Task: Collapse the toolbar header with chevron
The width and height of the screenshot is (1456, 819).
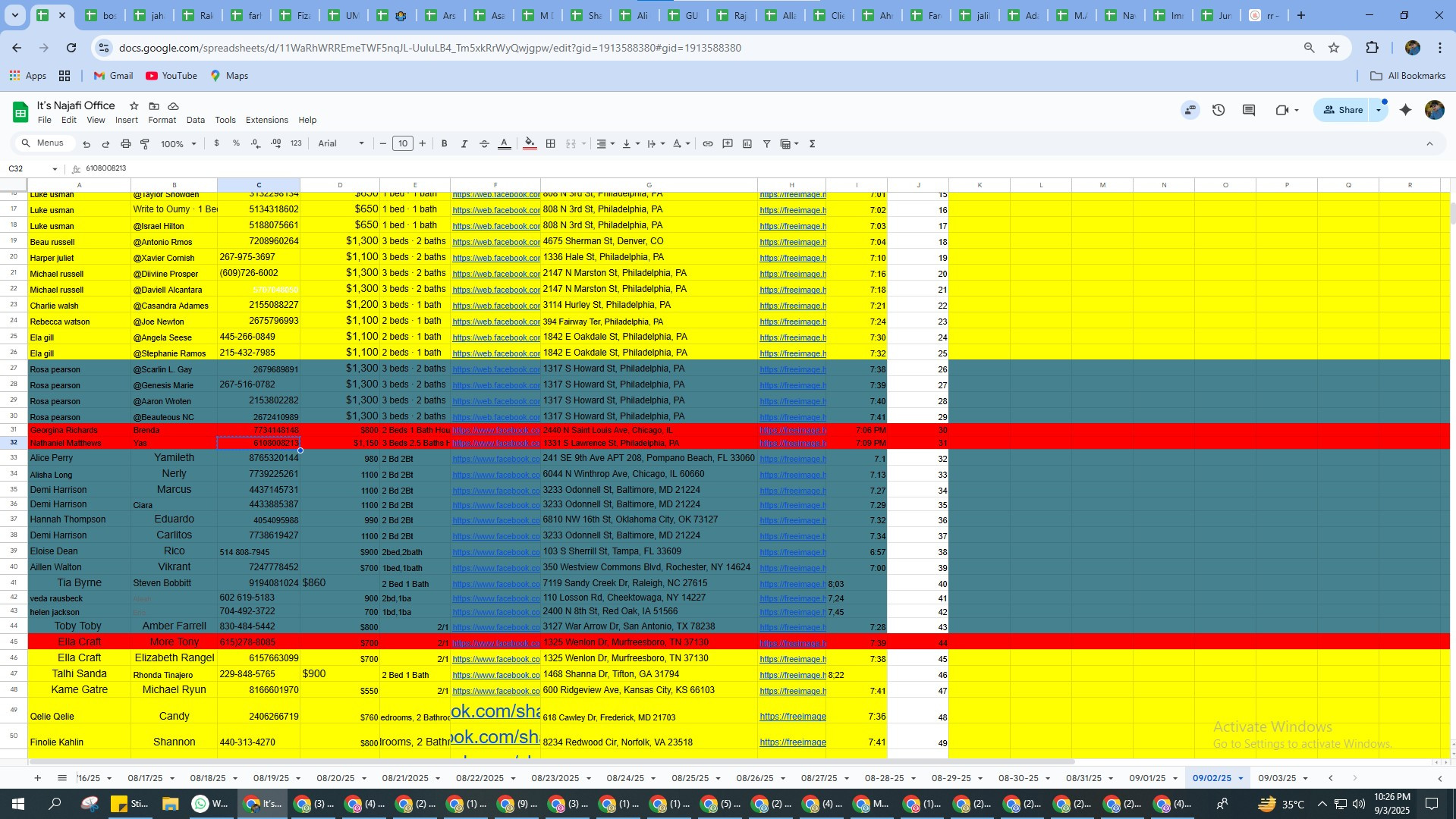Action: (1429, 143)
